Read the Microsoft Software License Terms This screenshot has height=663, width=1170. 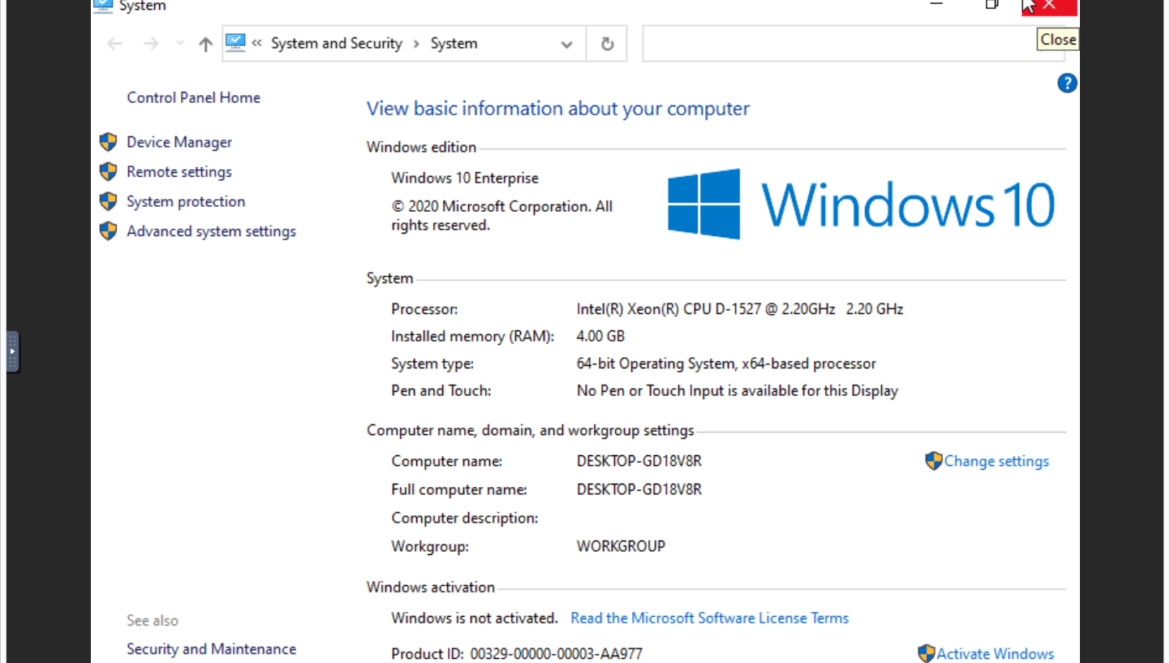(710, 618)
